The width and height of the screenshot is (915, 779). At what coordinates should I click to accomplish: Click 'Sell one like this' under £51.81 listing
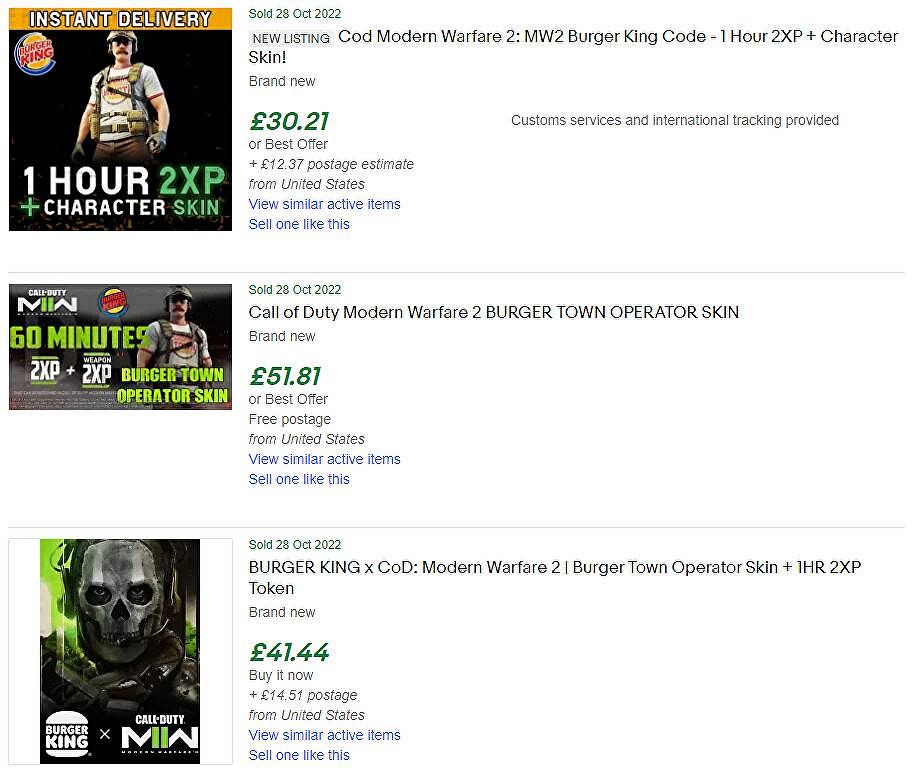299,479
